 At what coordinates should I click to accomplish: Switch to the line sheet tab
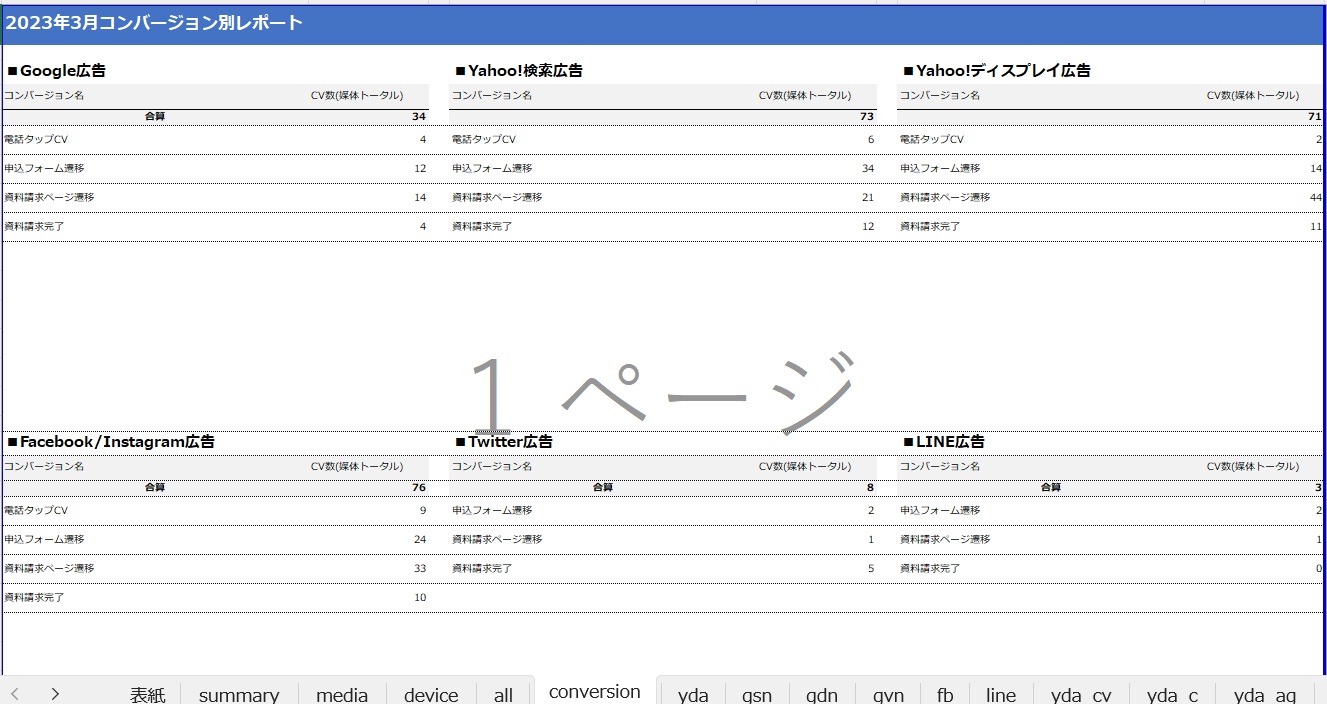coord(1000,695)
